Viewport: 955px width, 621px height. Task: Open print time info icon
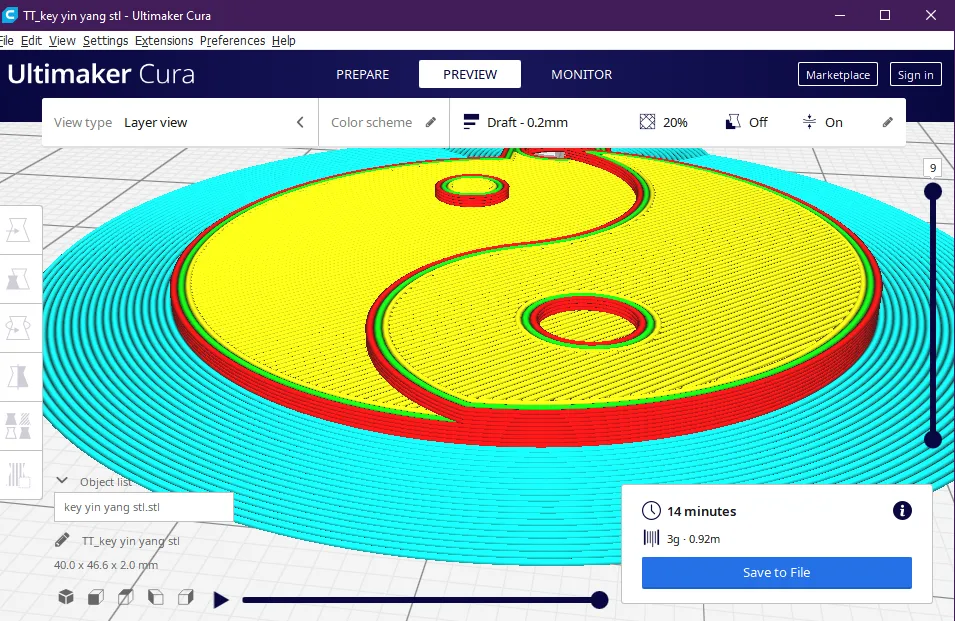point(902,510)
